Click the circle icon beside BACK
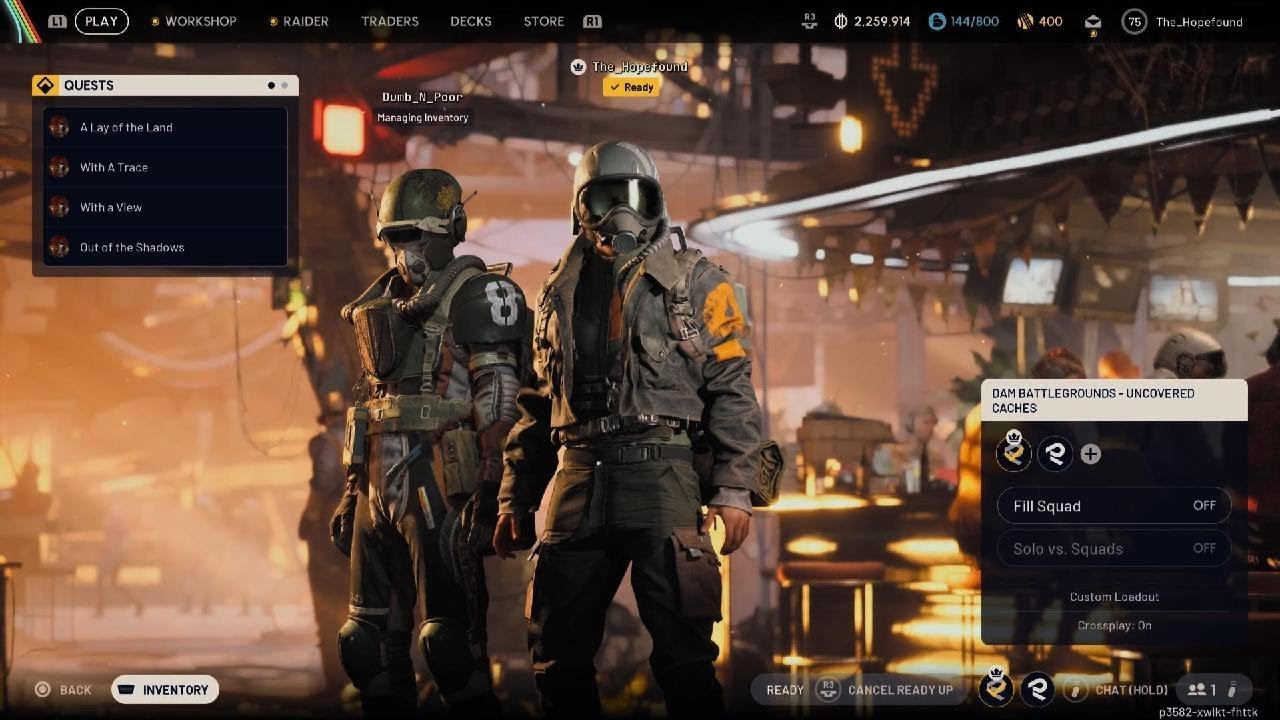Screen dimensions: 1280x720 point(42,690)
